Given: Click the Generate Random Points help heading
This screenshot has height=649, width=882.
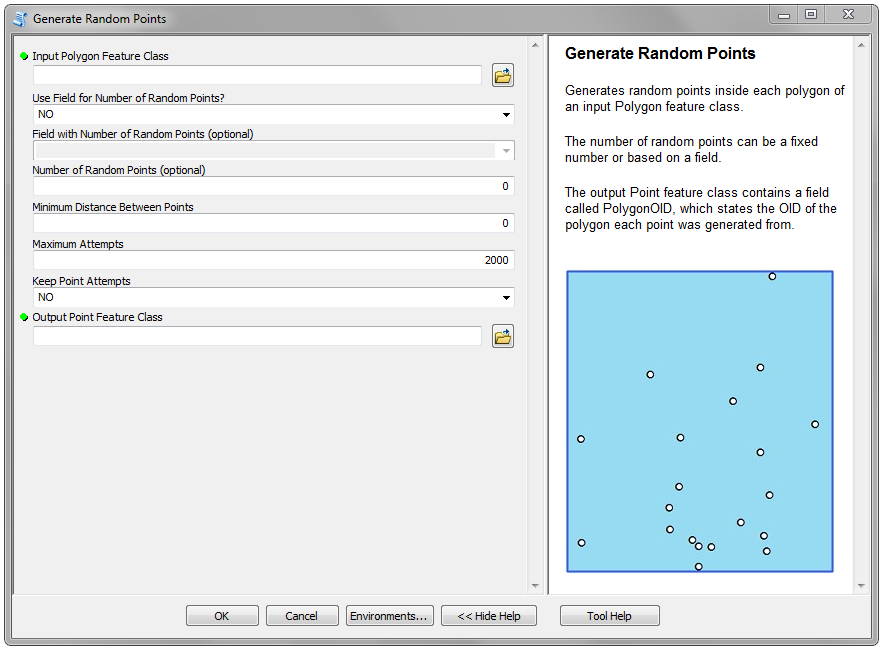Looking at the screenshot, I should 660,53.
